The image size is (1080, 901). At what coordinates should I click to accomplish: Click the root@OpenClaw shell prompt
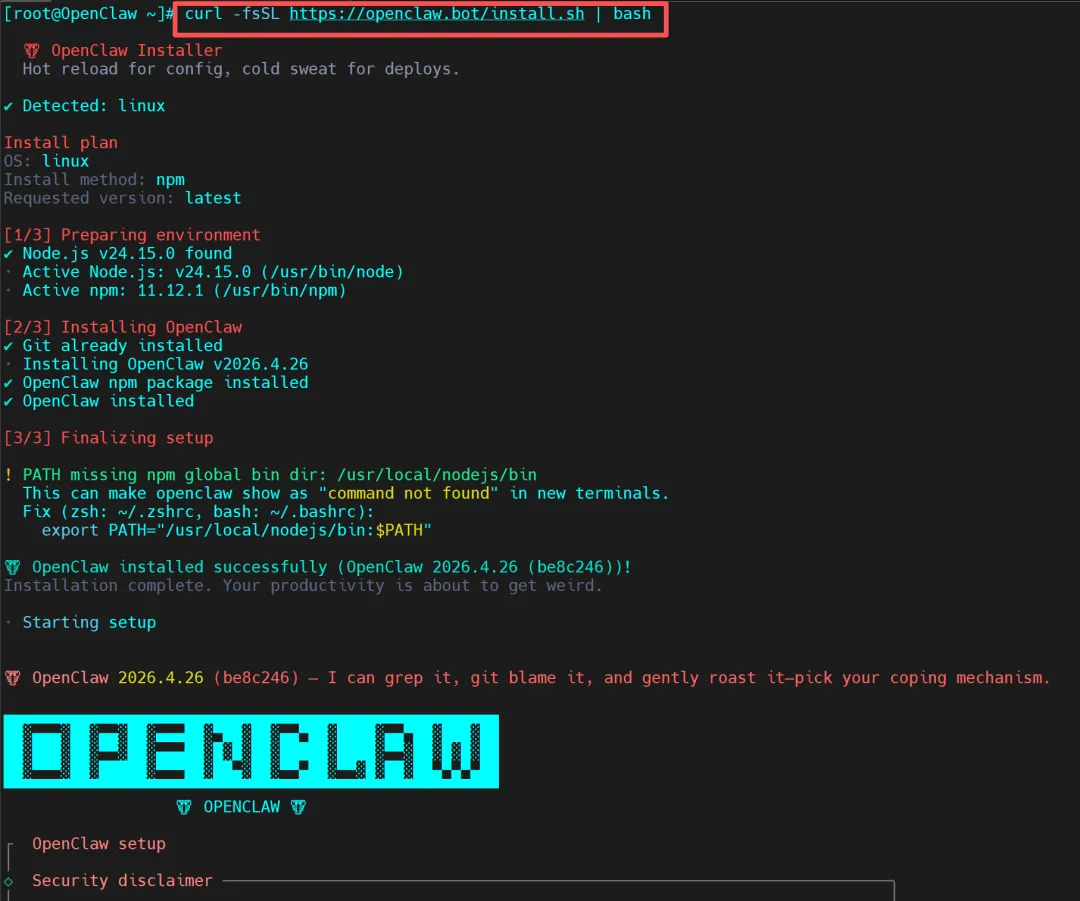88,14
